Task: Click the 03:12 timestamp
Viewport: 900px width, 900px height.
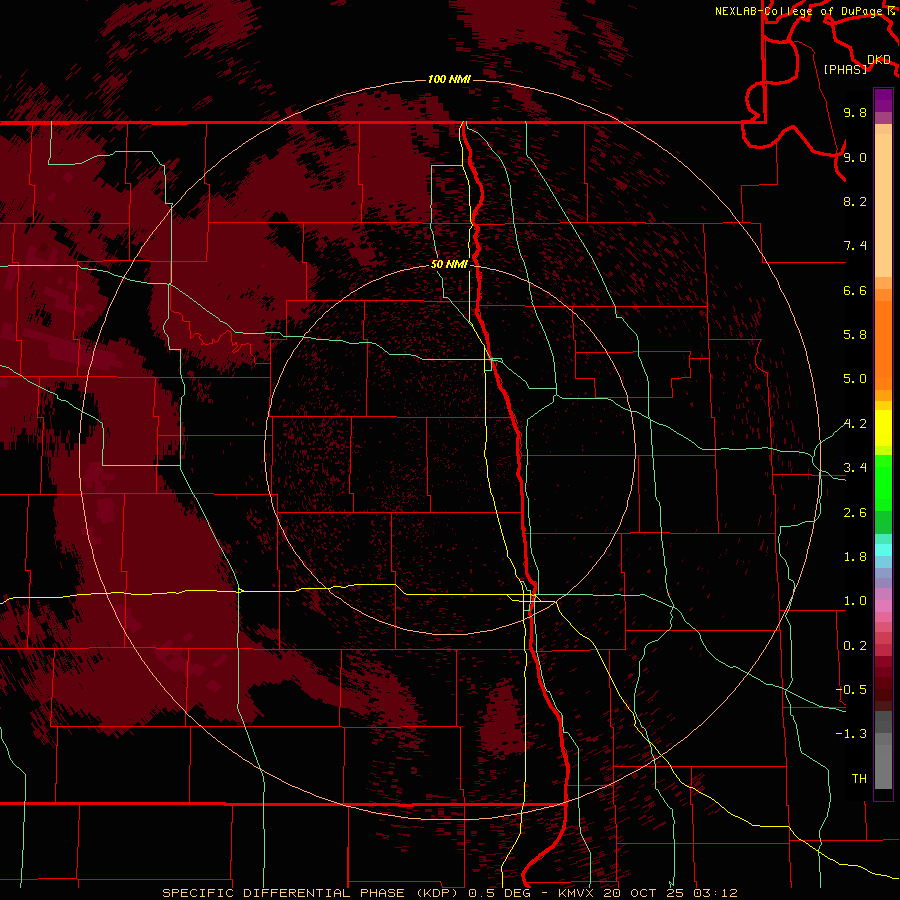Action: 715,893
